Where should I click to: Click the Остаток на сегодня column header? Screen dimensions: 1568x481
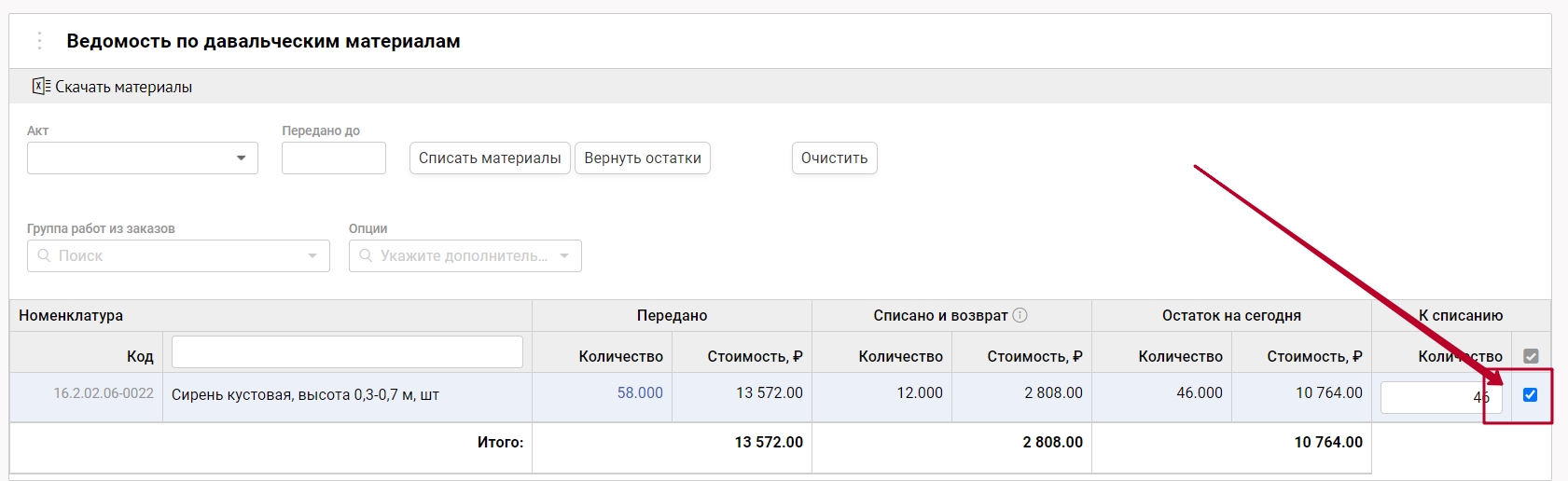[1230, 315]
